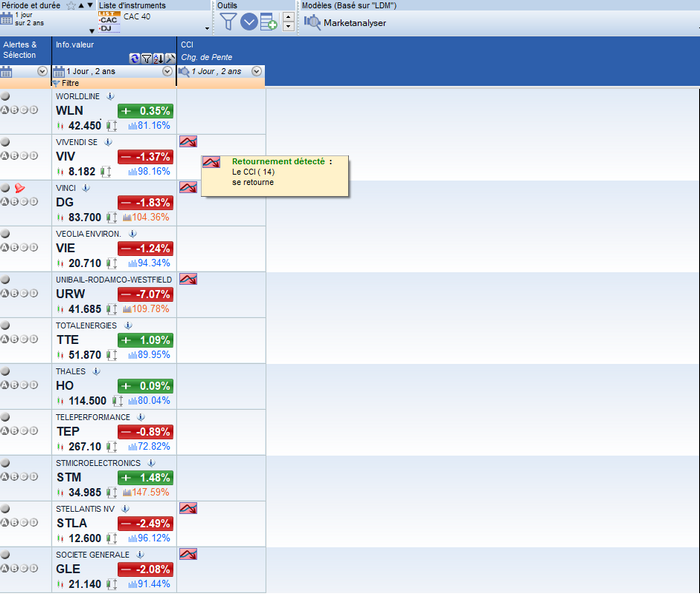
Task: Click the CCI column header
Action: pos(187,45)
